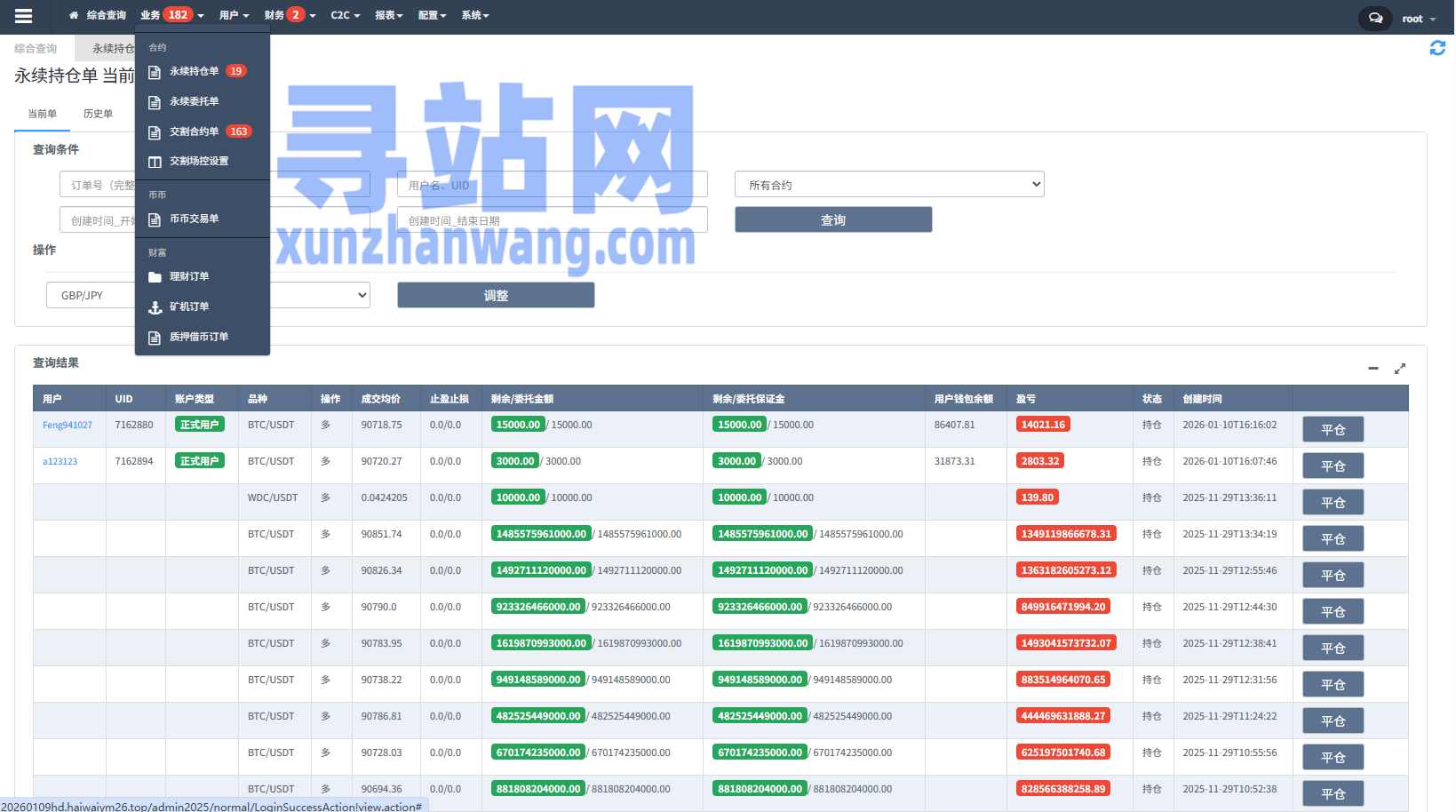Click the 用户名、UID input field

click(552, 184)
